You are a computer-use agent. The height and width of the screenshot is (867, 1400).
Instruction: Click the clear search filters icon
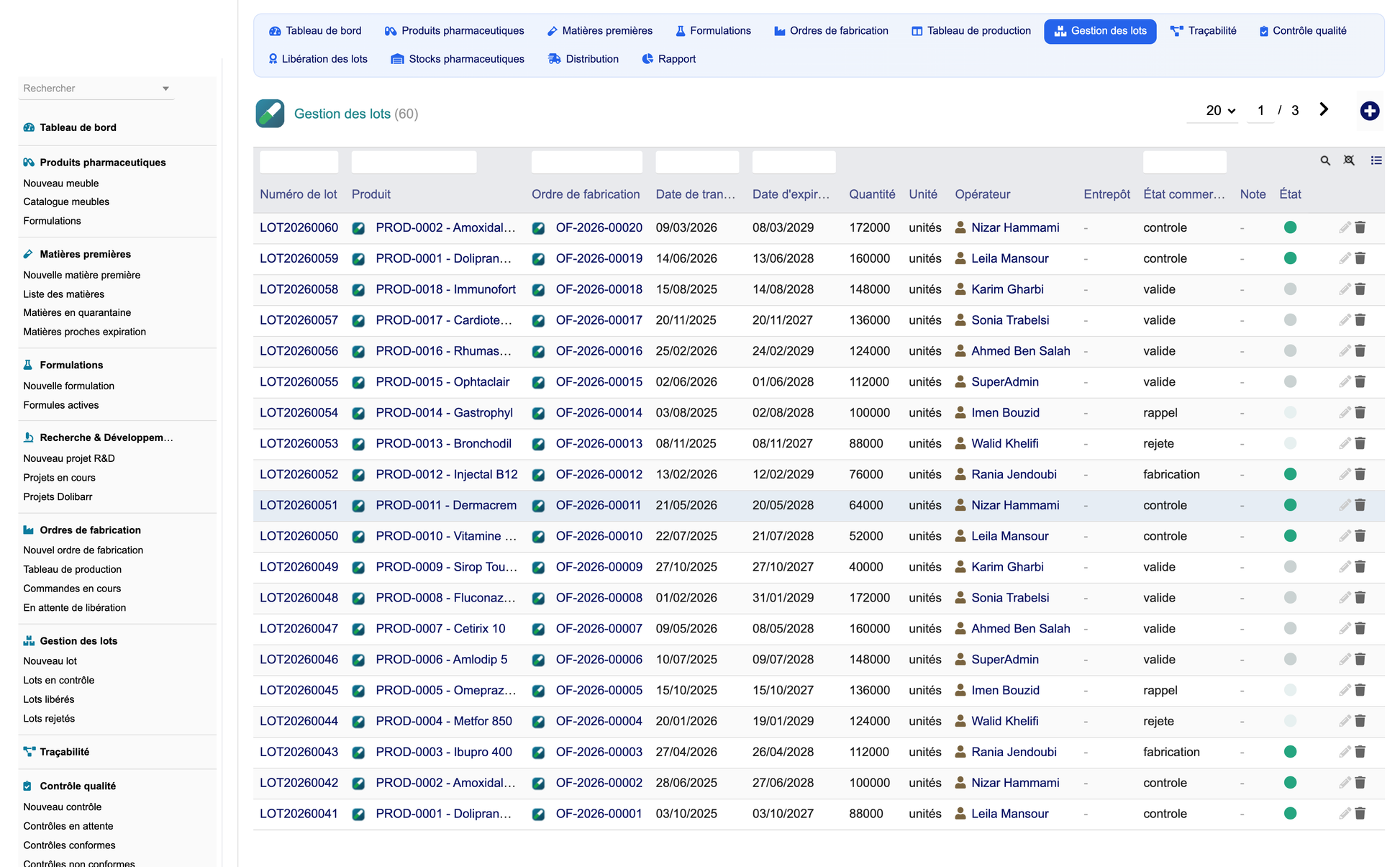pos(1349,160)
